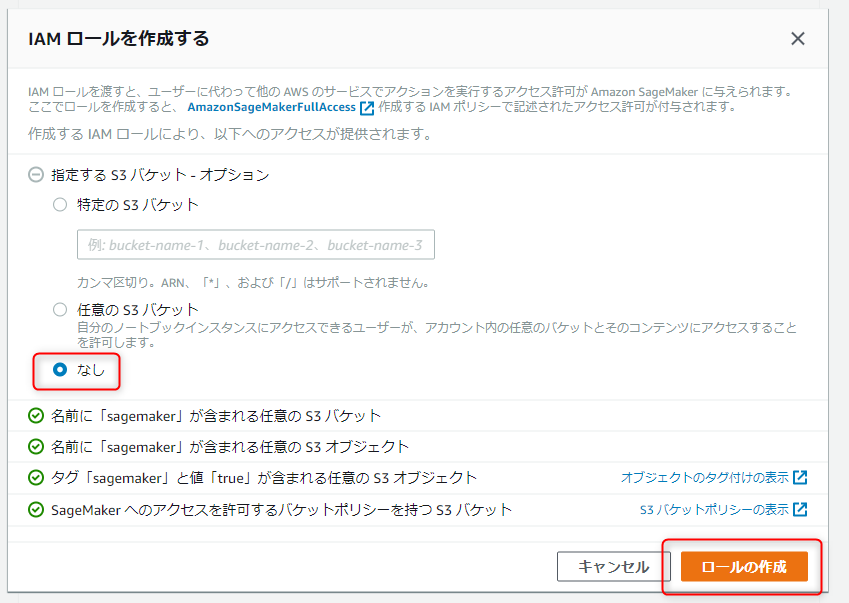
Task: Click the ロールの作成 button
Action: (744, 566)
